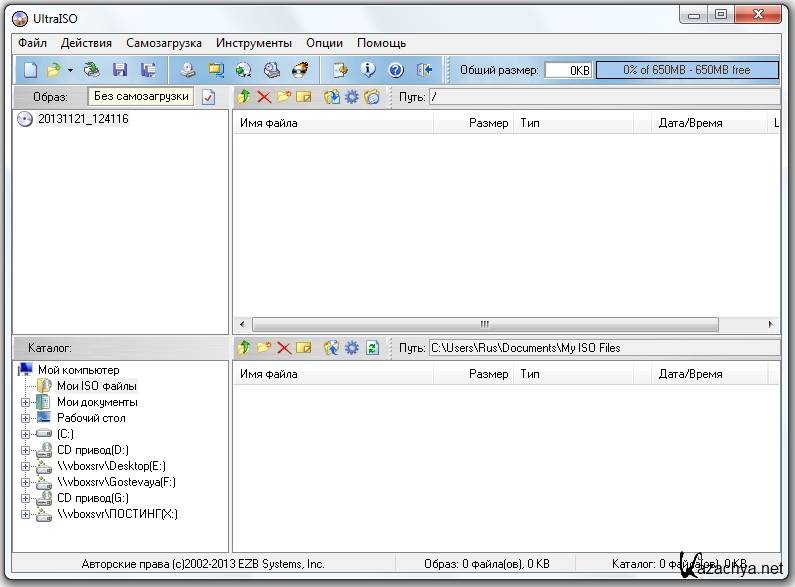
Task: Expand the CD привод(D:) tree node
Action: [26, 450]
